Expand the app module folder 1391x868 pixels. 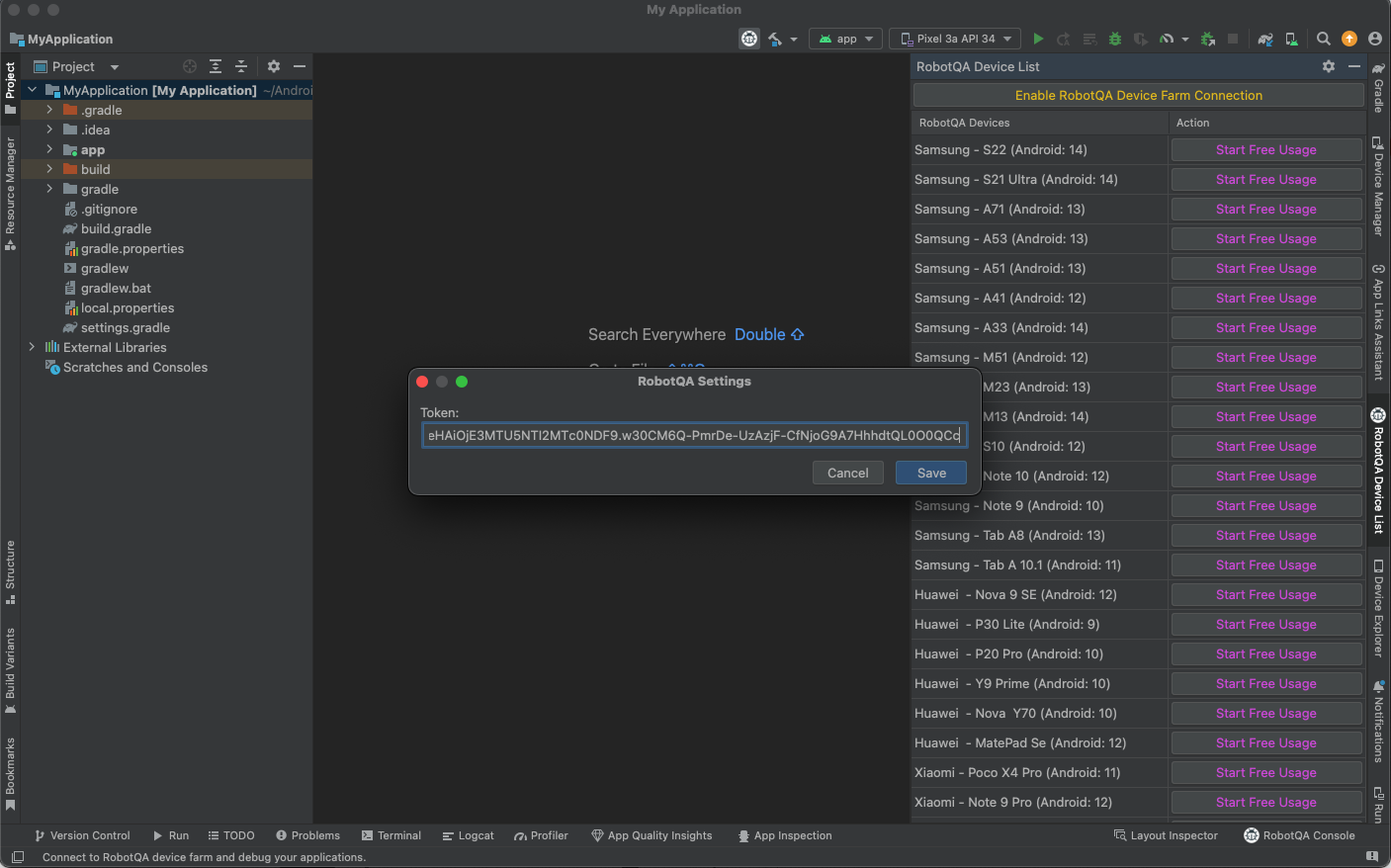pos(49,149)
